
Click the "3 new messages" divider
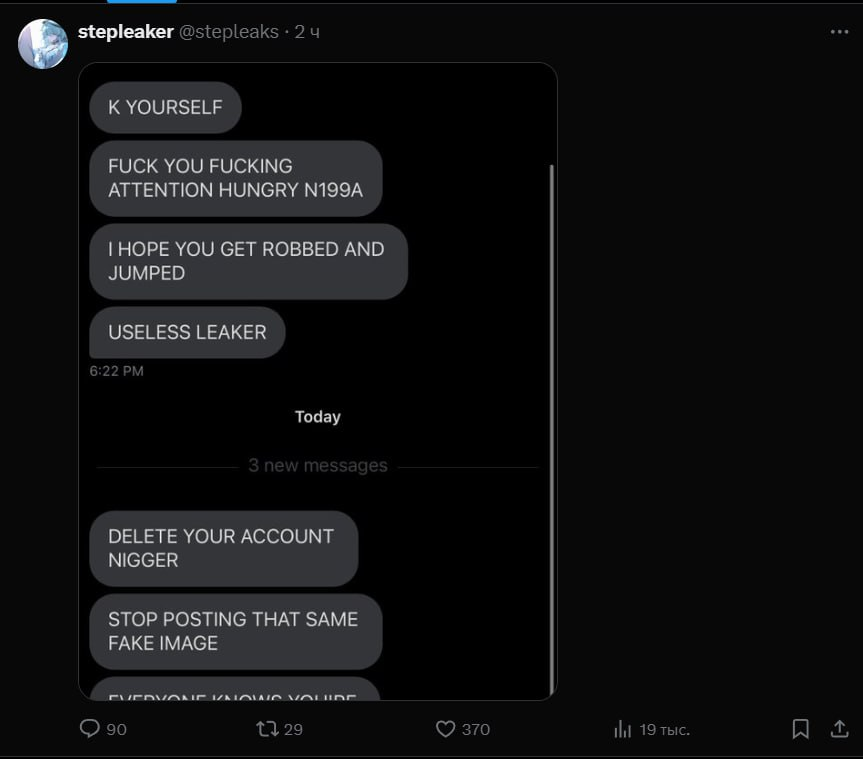(317, 465)
